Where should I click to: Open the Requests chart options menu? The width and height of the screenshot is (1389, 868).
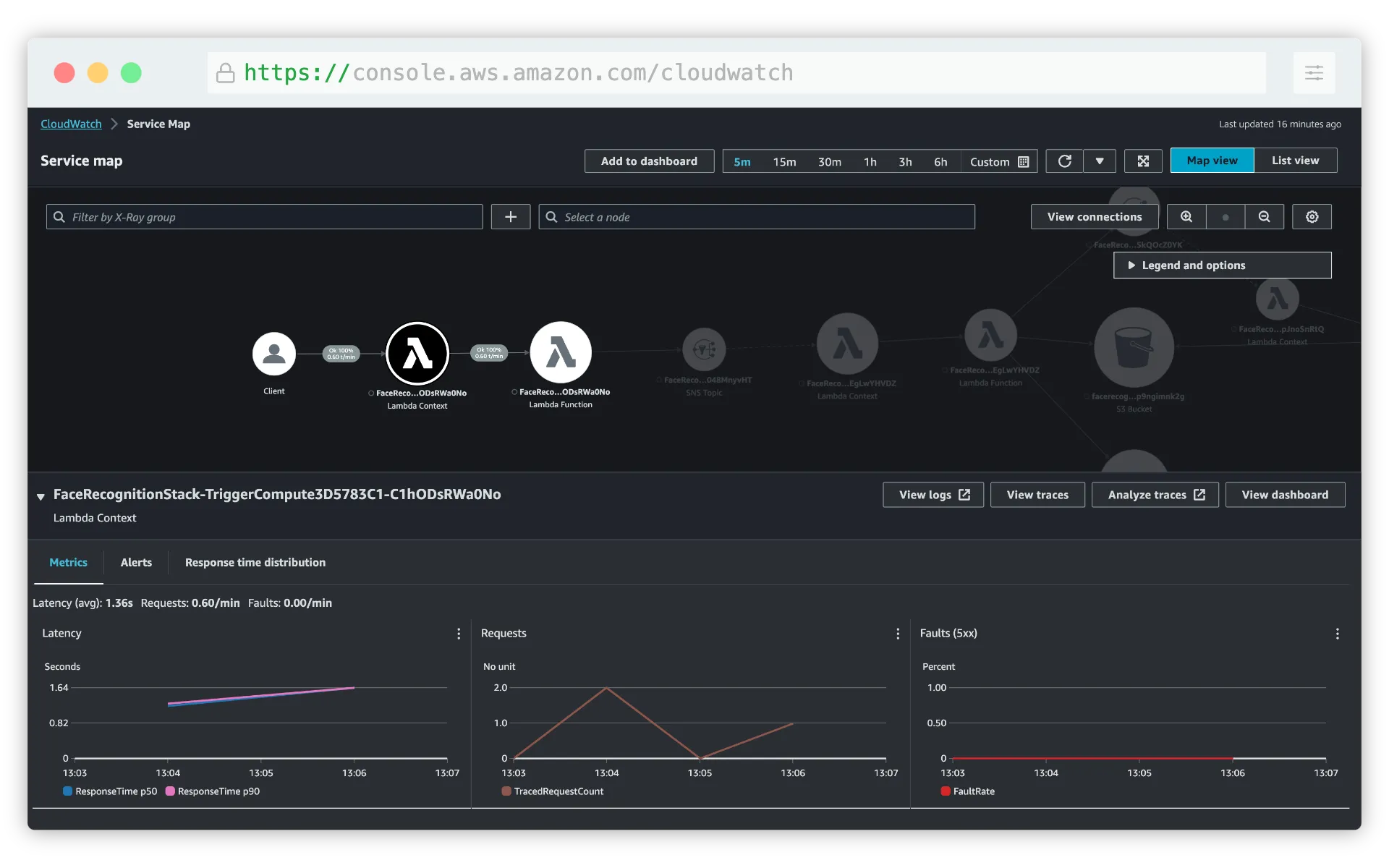pos(898,634)
